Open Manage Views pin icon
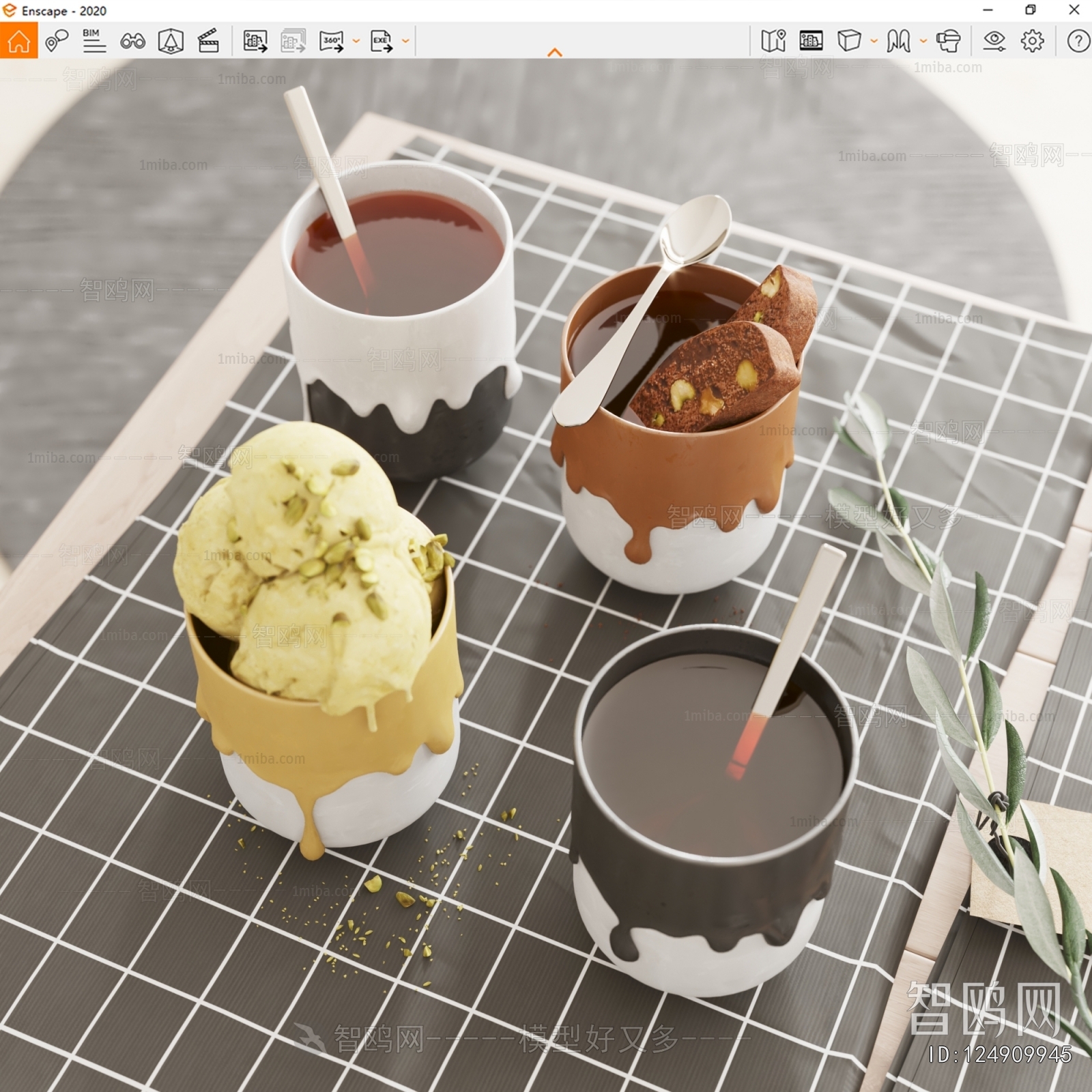This screenshot has width=1092, height=1092. click(57, 41)
